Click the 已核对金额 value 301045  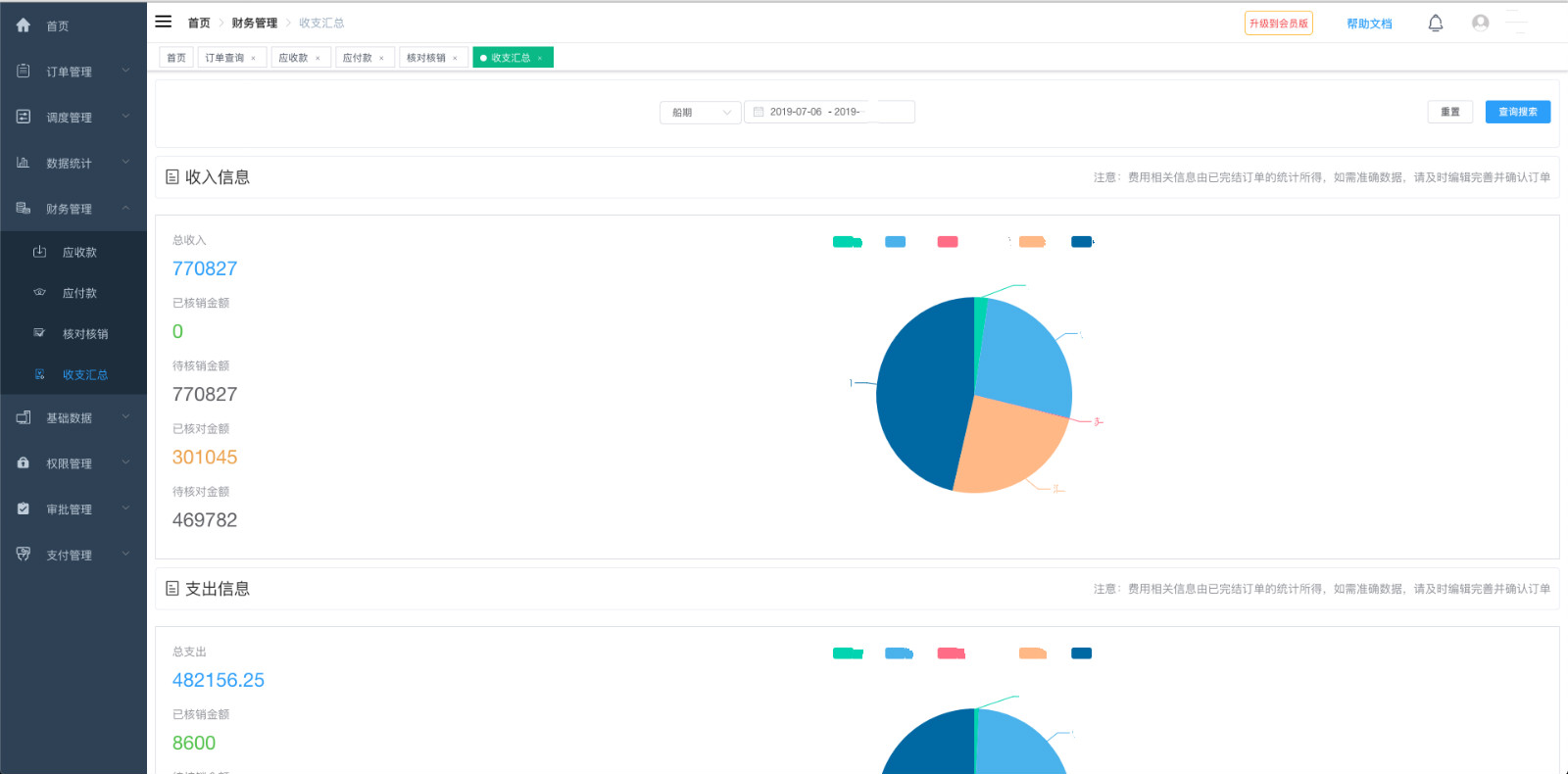(205, 457)
